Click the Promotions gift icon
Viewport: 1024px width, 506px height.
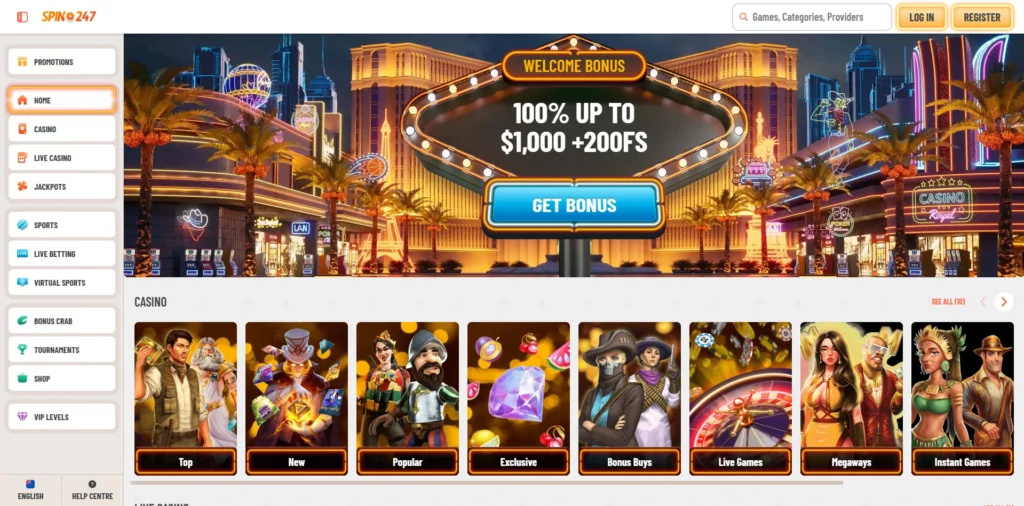(22, 62)
